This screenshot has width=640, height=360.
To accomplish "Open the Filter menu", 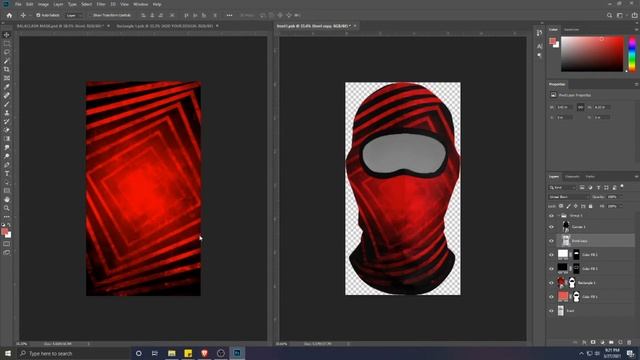I will 101,4.
